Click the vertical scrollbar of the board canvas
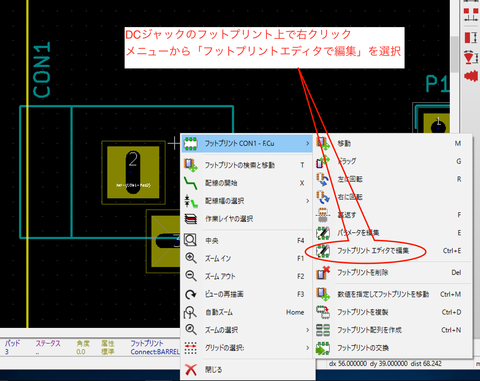This screenshot has width=480, height=381. (454, 53)
